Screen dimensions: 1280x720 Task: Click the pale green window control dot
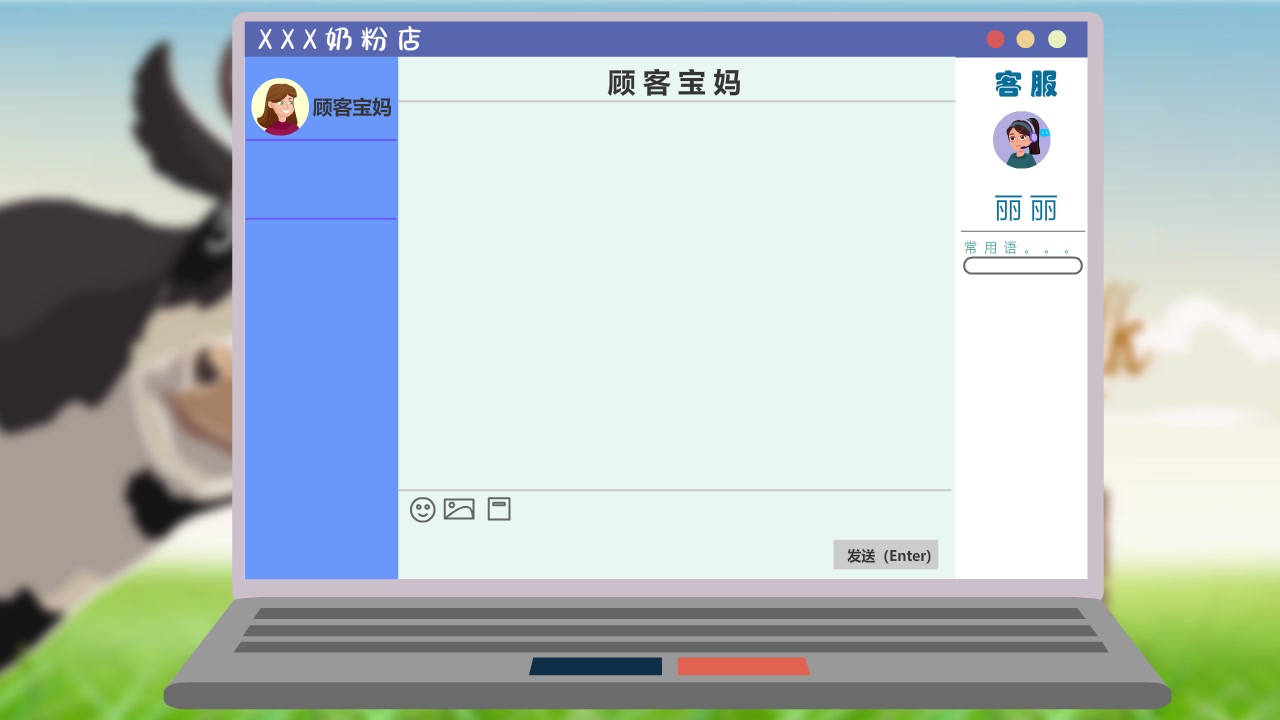point(1057,39)
